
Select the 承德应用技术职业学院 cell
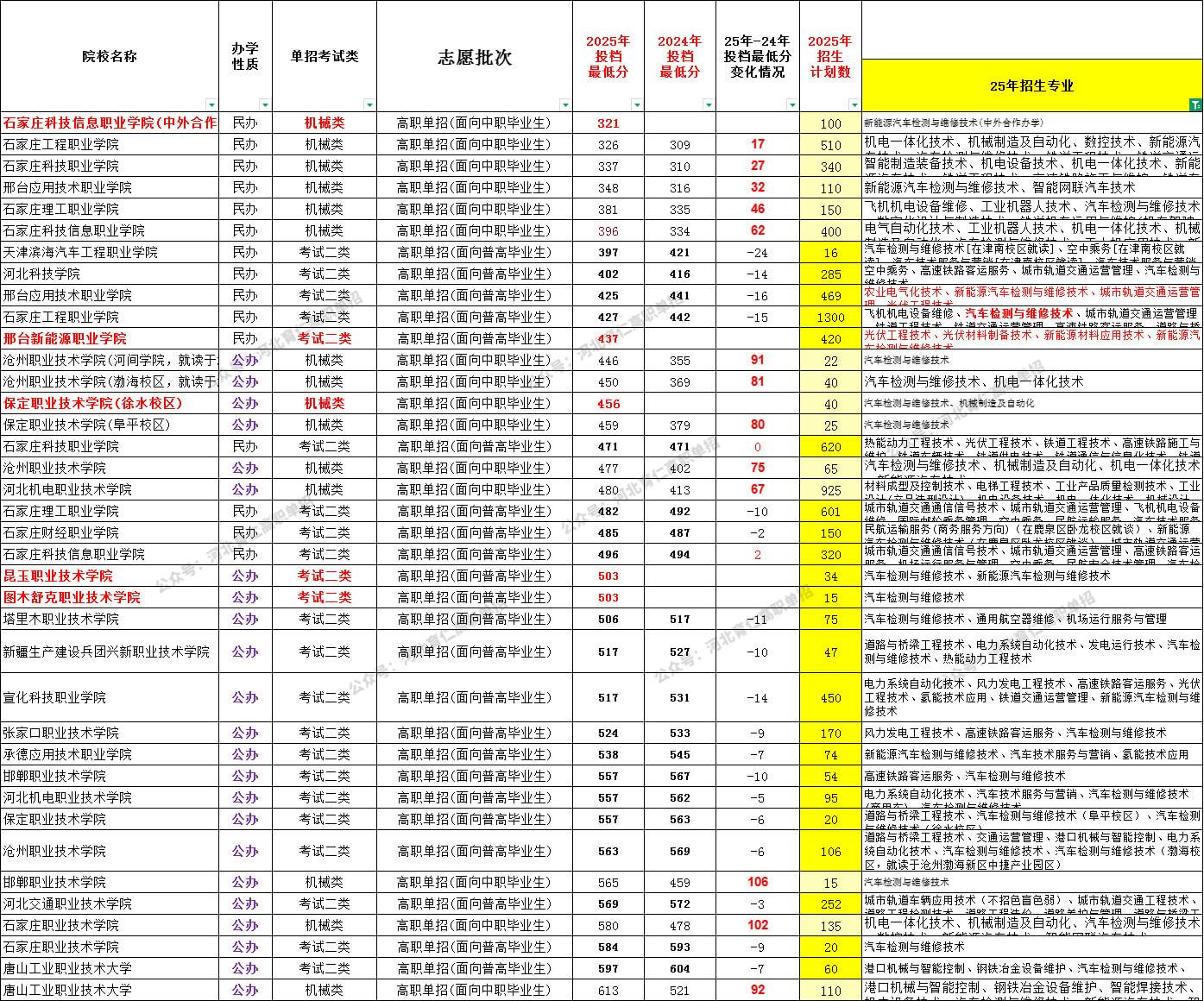pyautogui.click(x=110, y=754)
